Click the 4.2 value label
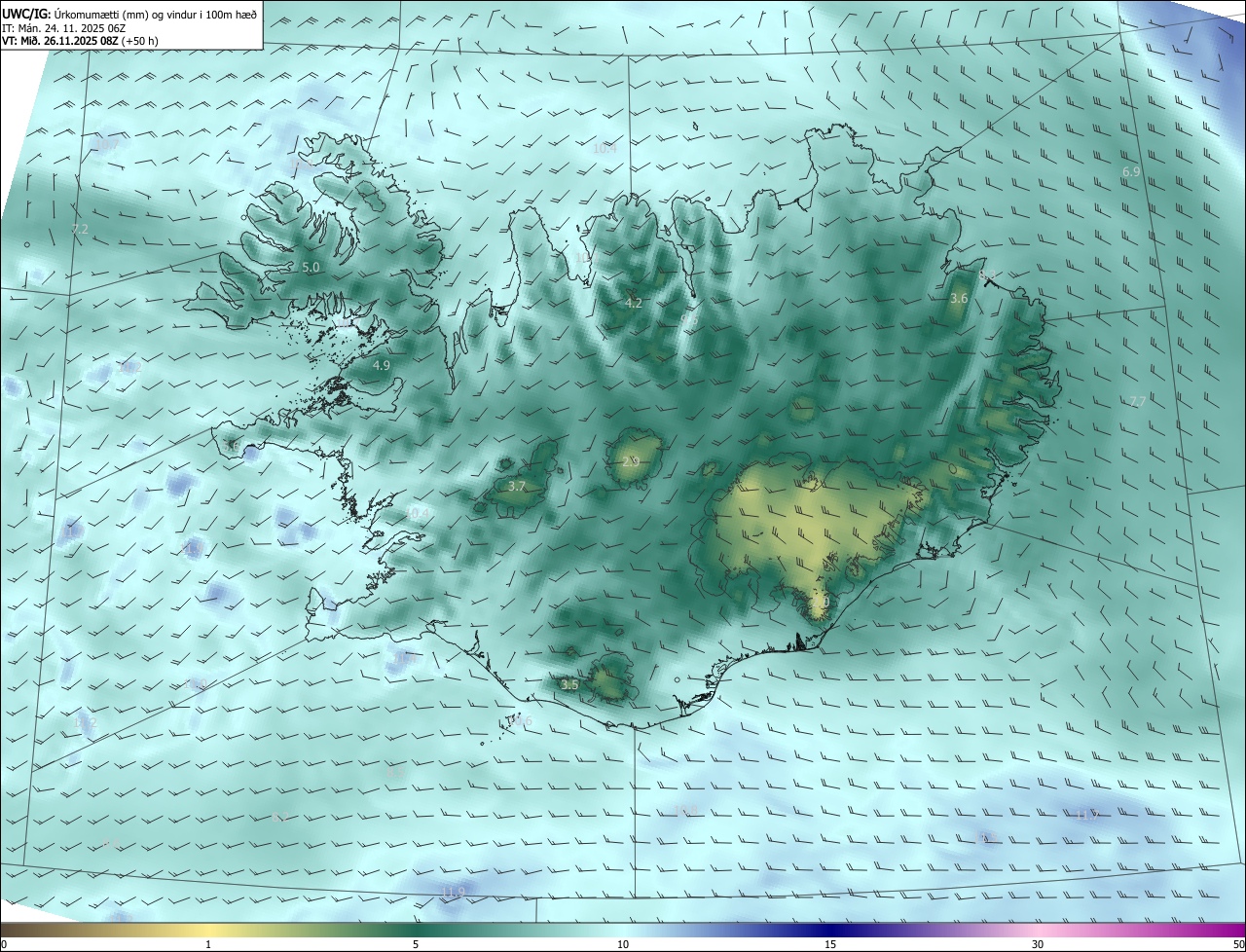The width and height of the screenshot is (1246, 952). click(x=634, y=304)
